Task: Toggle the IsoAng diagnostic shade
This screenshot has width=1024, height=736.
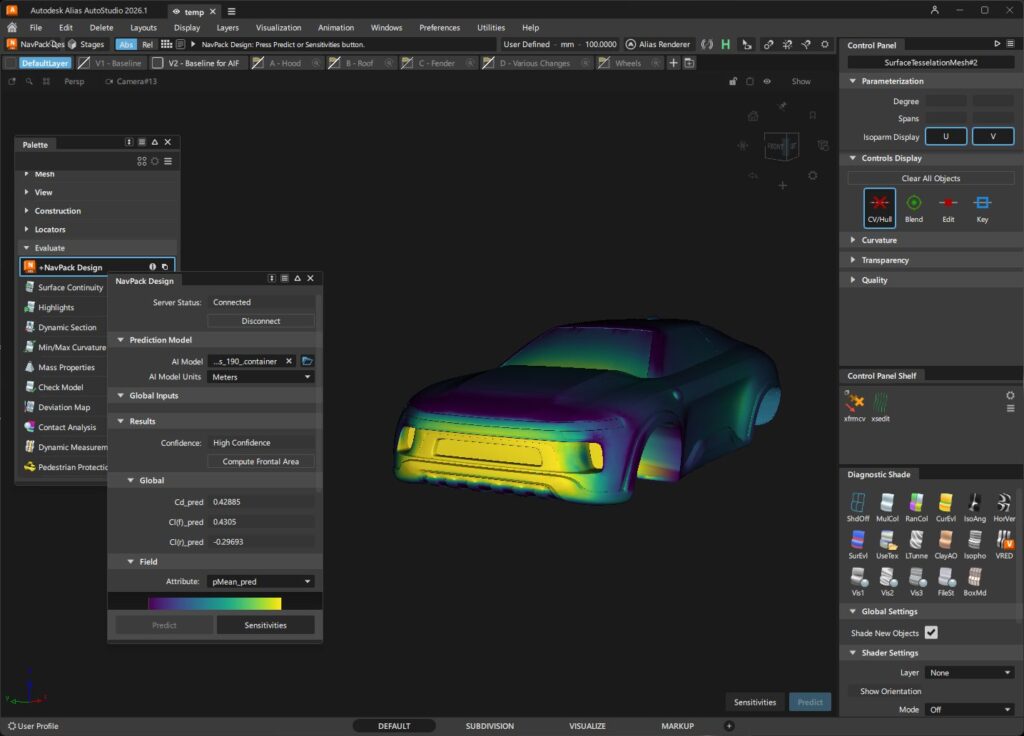Action: click(x=975, y=505)
